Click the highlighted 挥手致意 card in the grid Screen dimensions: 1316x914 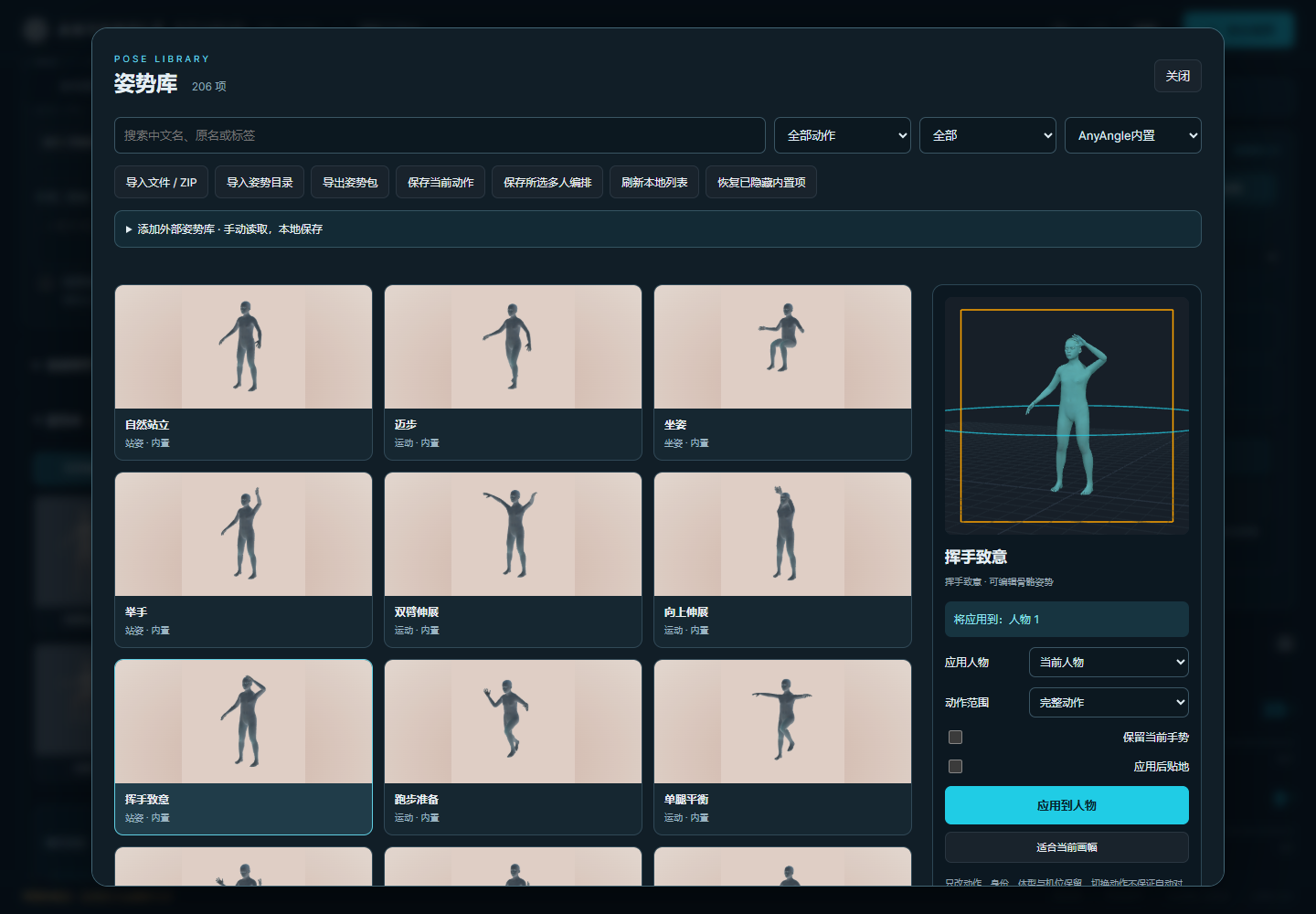click(243, 747)
